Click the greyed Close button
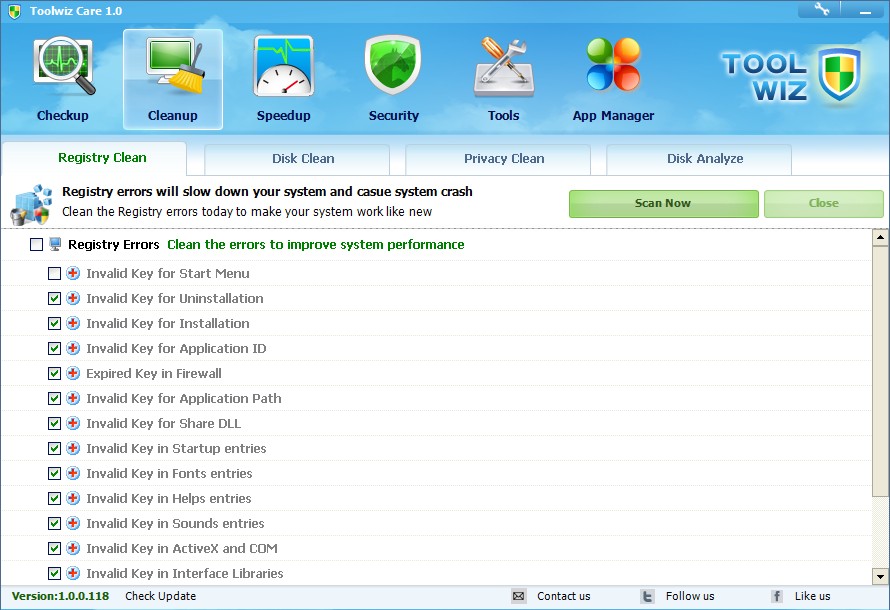890x610 pixels. click(x=824, y=204)
